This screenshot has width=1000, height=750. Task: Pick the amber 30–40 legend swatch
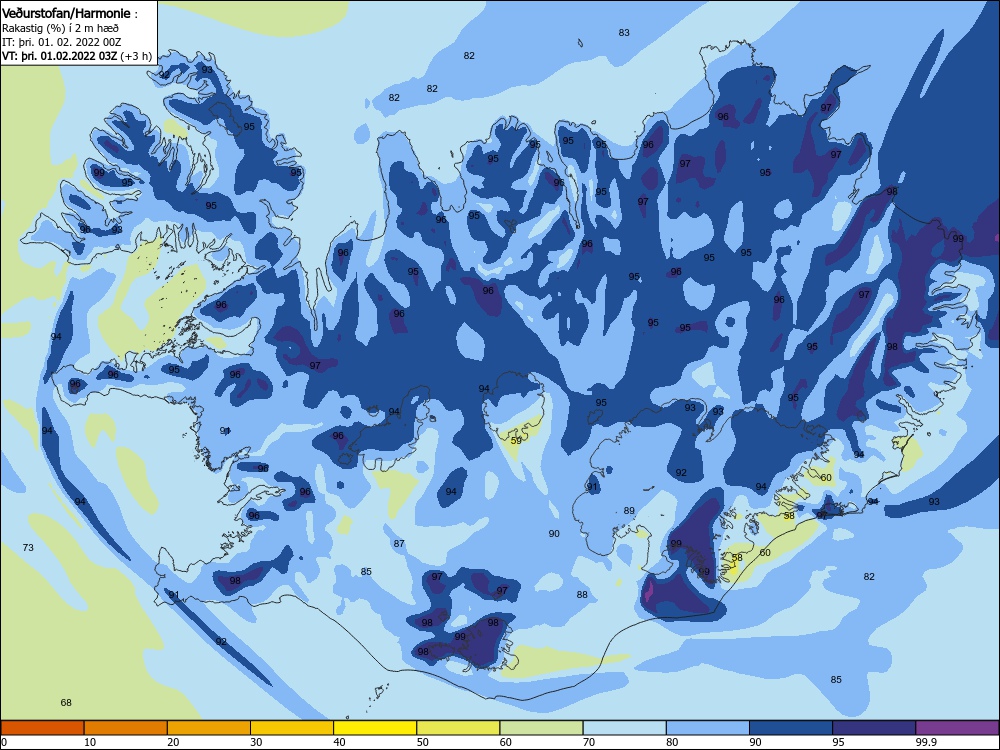292,728
